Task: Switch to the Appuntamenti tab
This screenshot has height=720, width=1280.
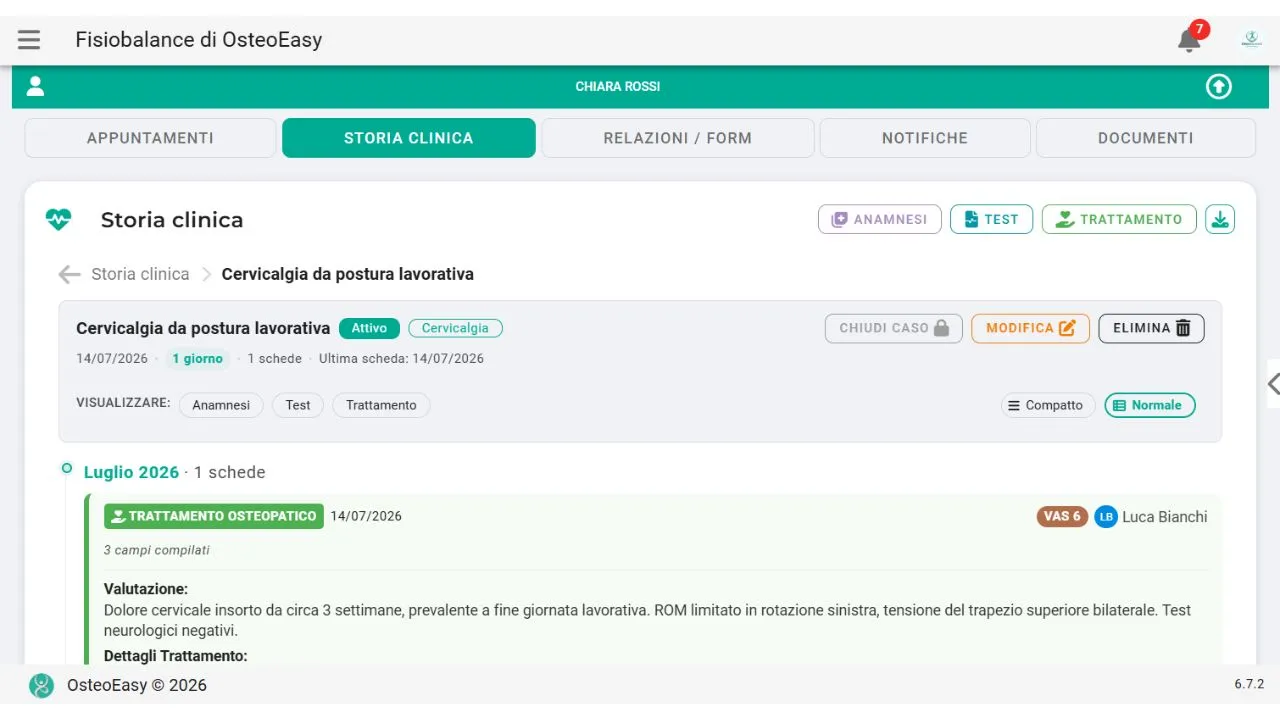Action: pyautogui.click(x=150, y=138)
